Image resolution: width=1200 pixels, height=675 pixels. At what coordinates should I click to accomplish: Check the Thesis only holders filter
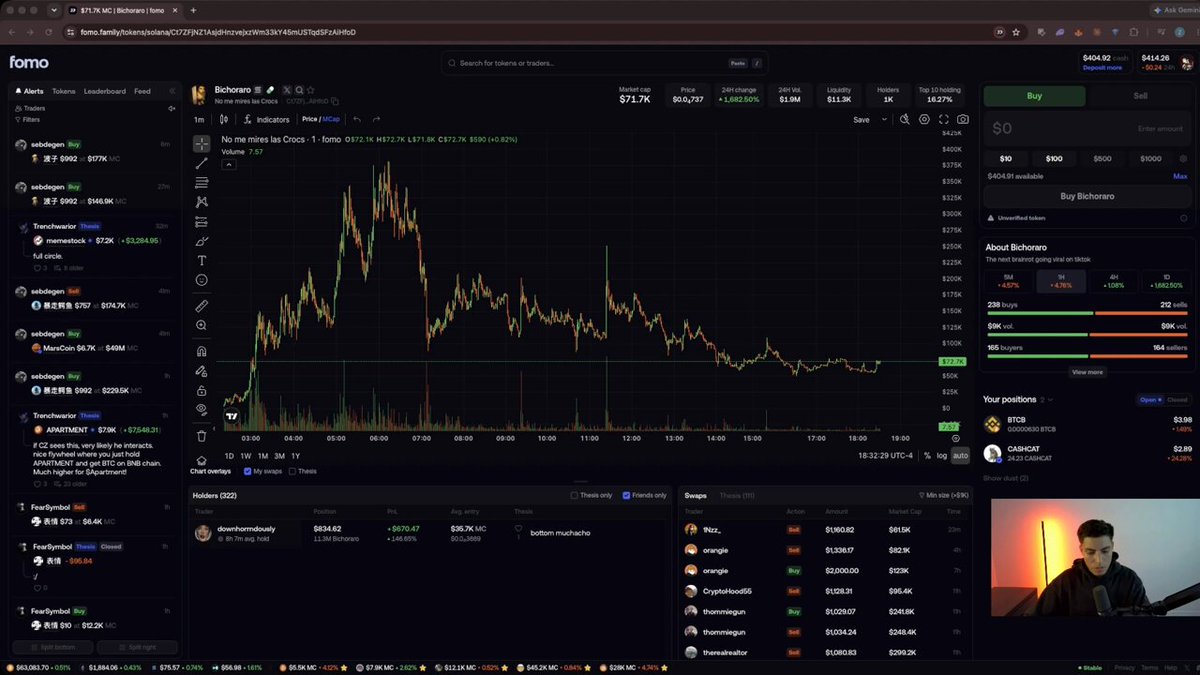574,495
